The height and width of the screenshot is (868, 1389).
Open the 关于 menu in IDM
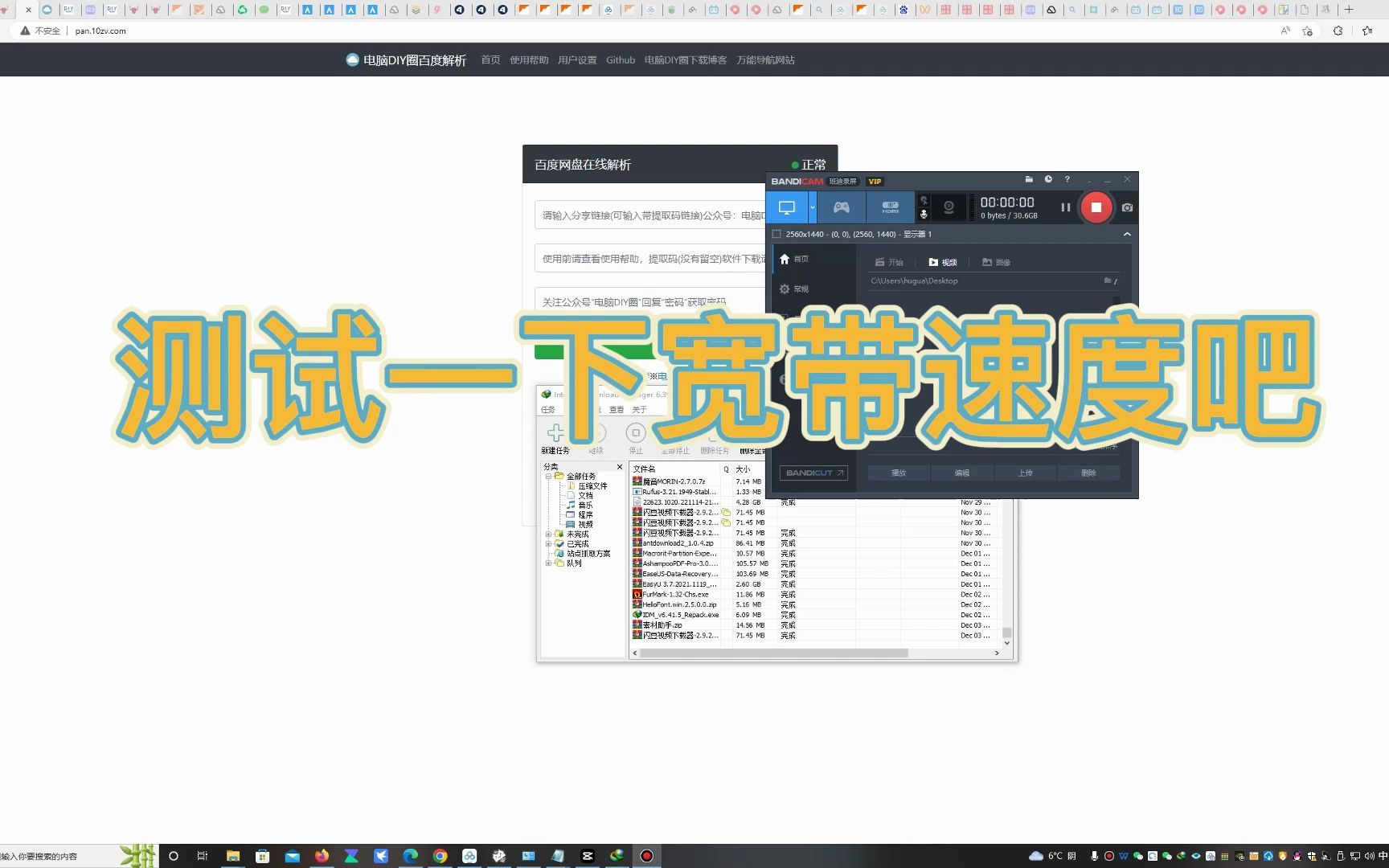point(639,409)
